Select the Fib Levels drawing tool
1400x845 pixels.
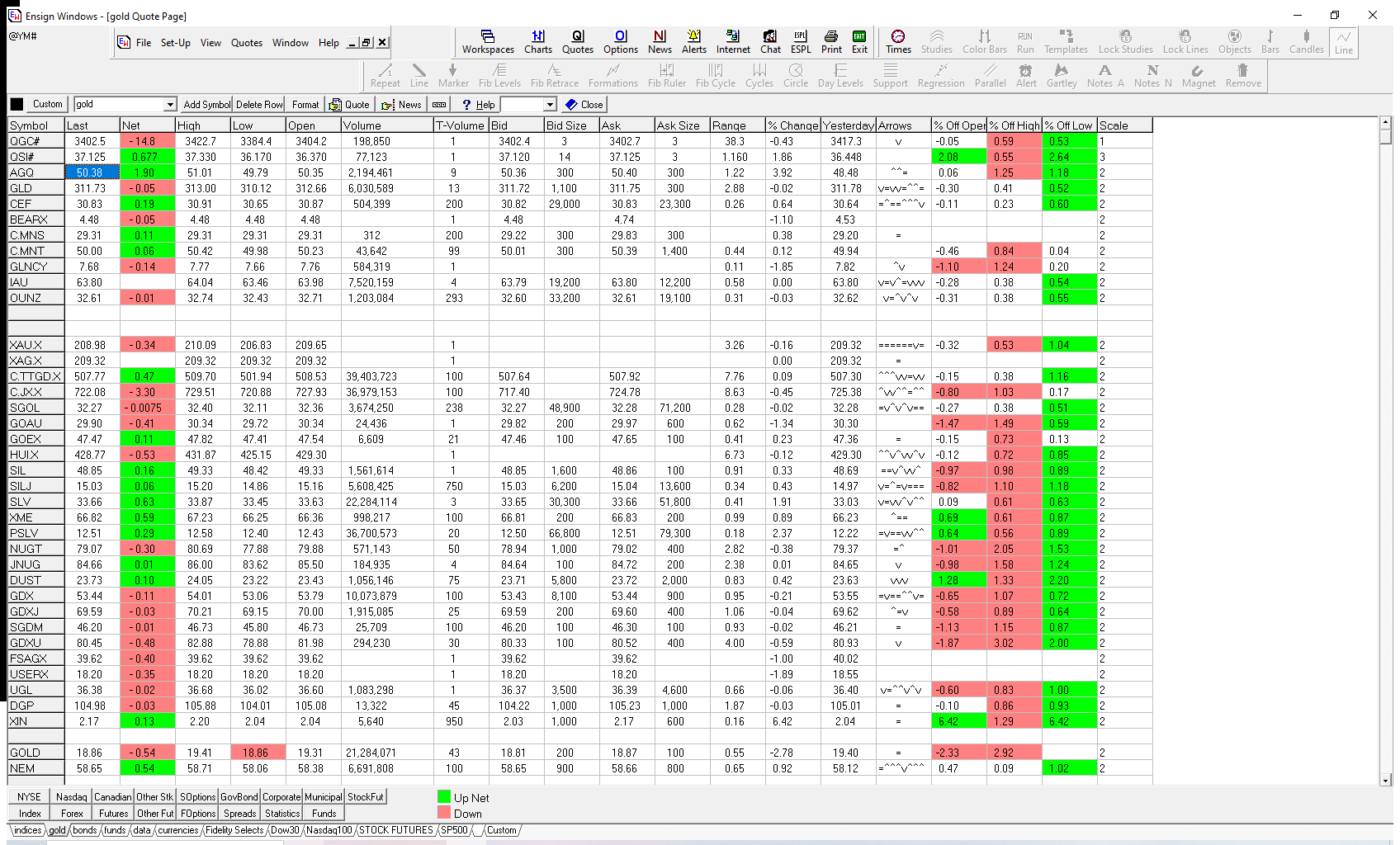coord(499,76)
